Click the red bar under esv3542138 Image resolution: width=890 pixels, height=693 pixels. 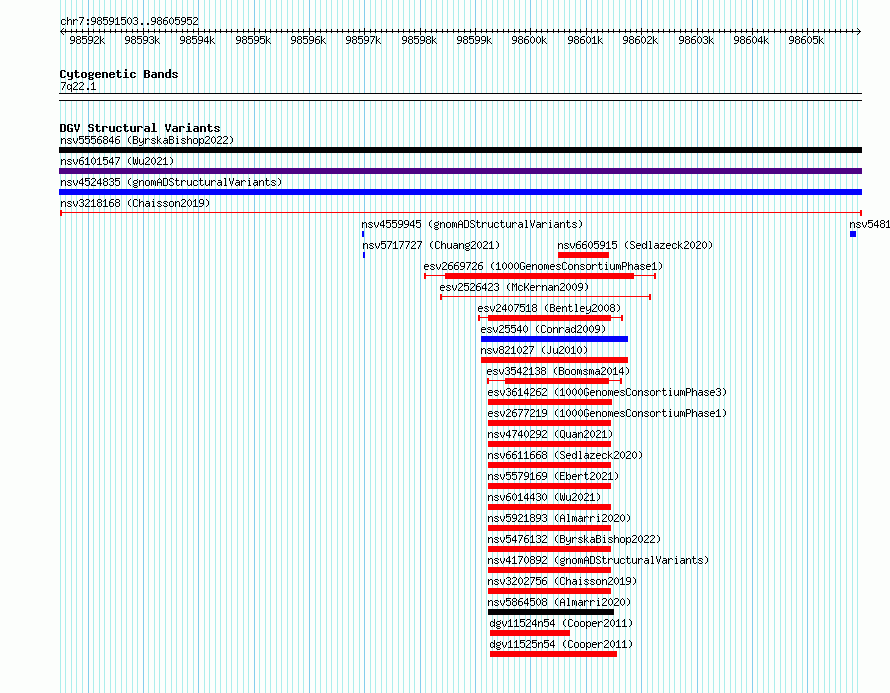(x=557, y=381)
